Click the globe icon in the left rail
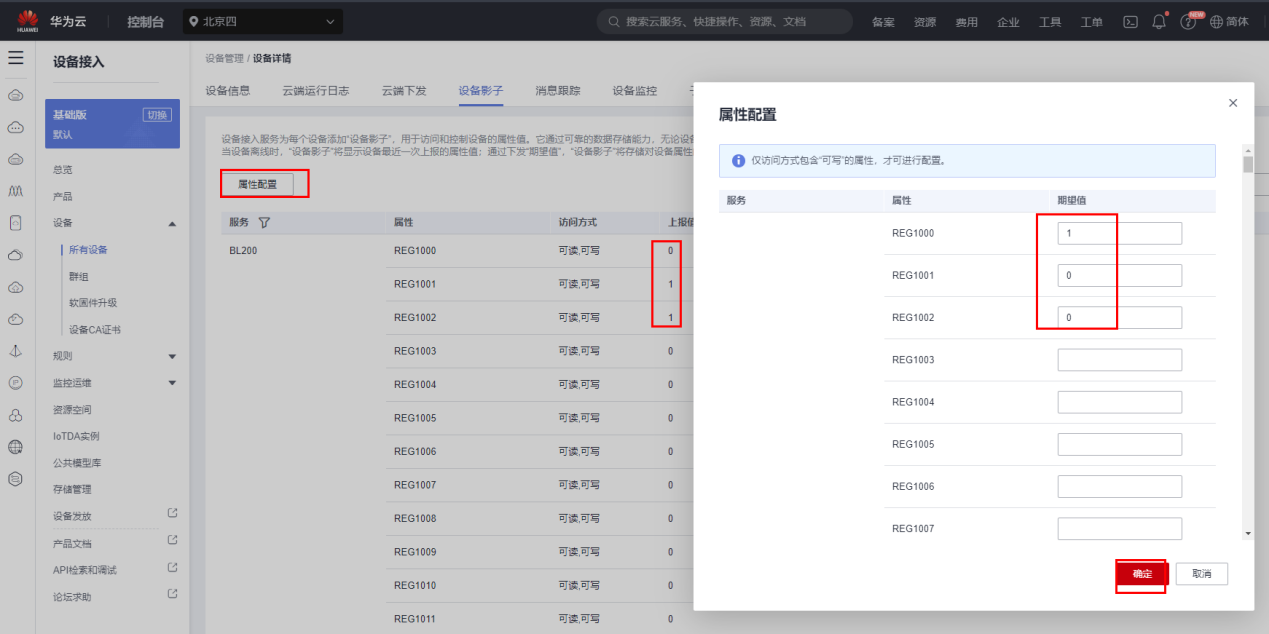Image resolution: width=1269 pixels, height=634 pixels. [15, 447]
